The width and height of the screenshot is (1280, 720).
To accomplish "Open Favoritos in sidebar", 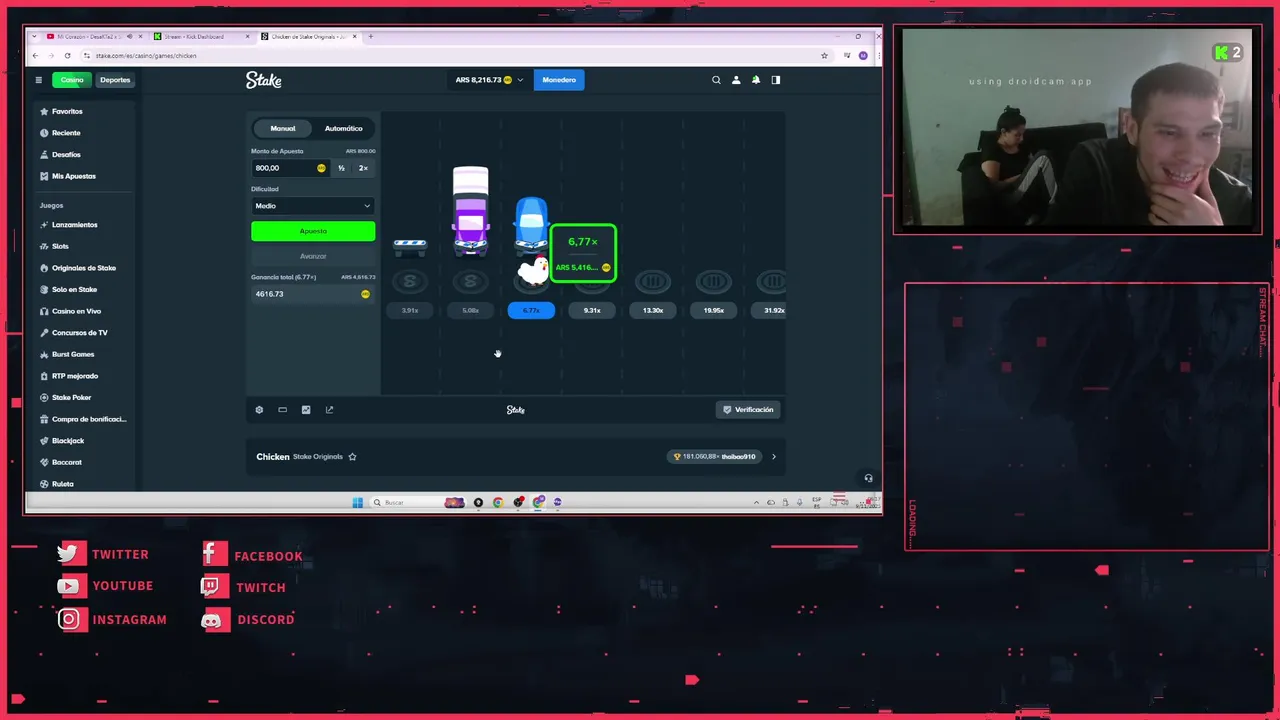I will [67, 111].
